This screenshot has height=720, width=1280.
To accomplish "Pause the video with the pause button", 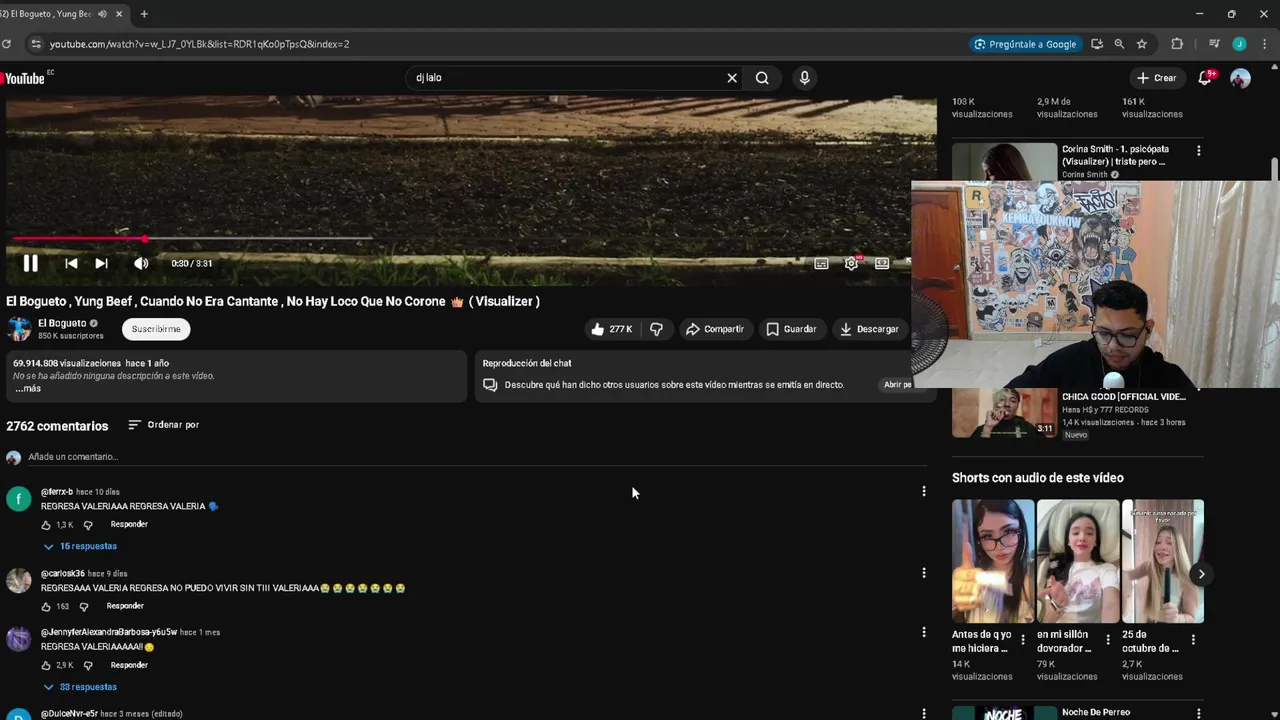I will 30,263.
